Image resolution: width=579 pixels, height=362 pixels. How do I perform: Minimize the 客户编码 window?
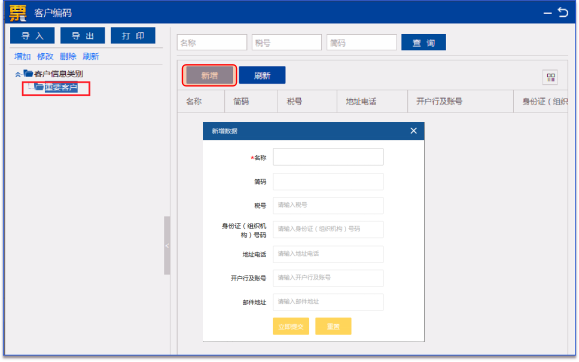tap(548, 13)
